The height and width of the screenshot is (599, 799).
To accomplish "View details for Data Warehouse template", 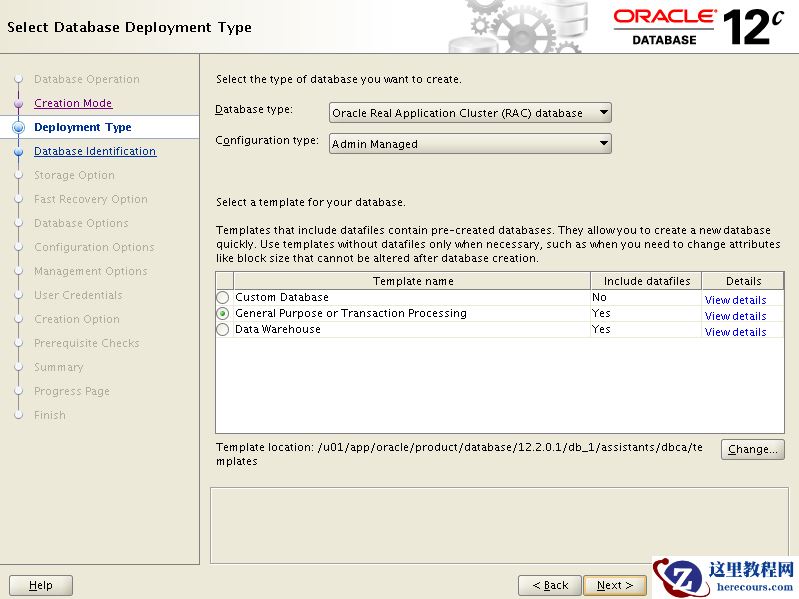I will (x=735, y=332).
